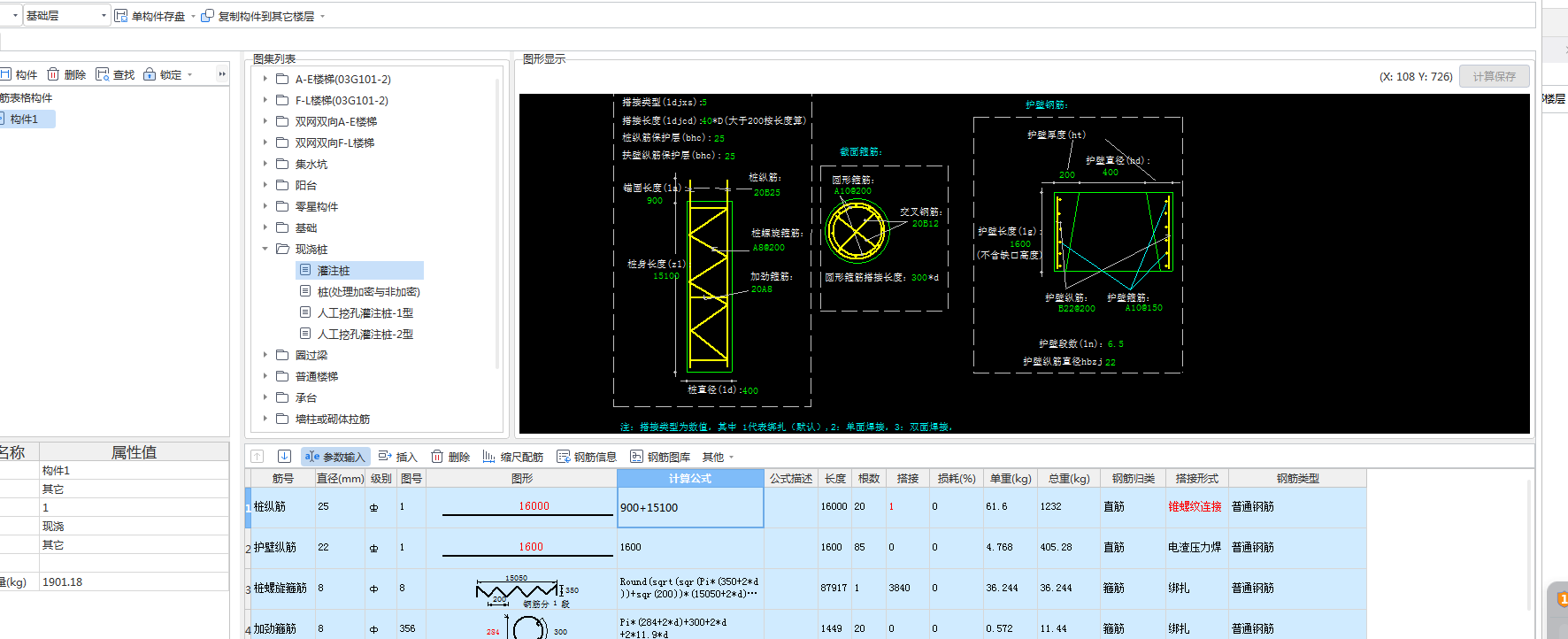The width and height of the screenshot is (1568, 639).
Task: Click the 计算公式 column header
Action: (x=690, y=479)
